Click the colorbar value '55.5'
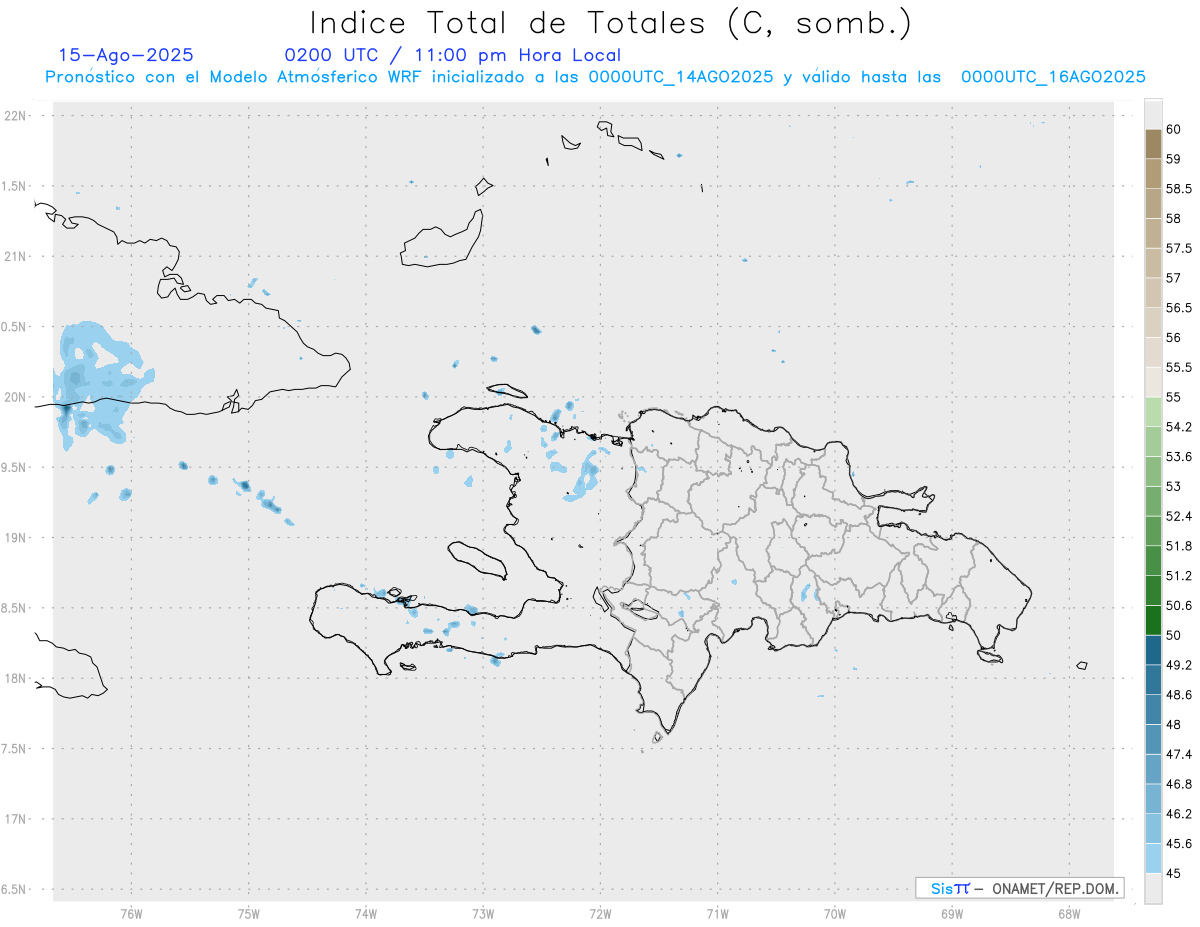This screenshot has width=1200, height=927. pos(1179,368)
